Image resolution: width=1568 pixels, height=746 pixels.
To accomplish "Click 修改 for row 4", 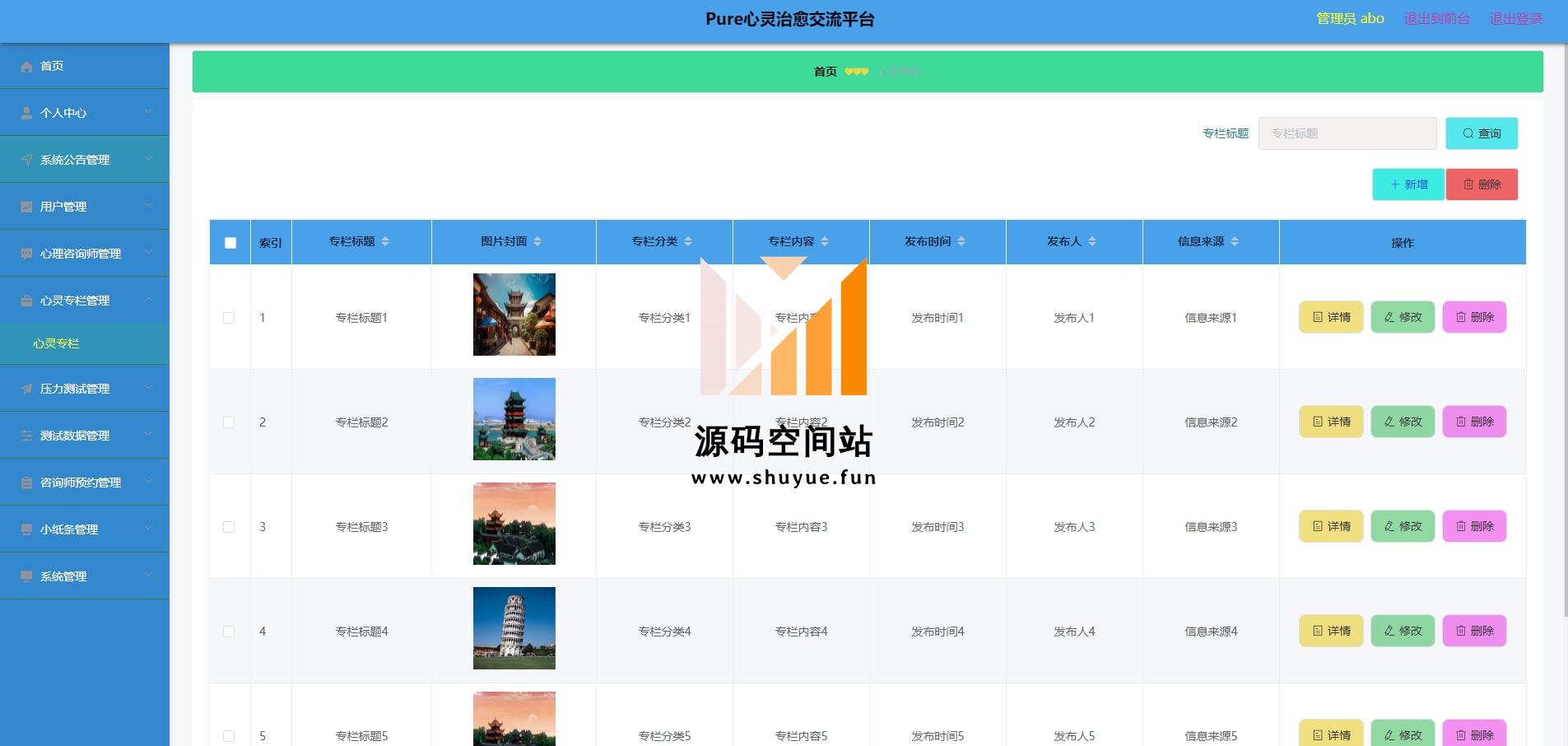I will click(x=1403, y=631).
